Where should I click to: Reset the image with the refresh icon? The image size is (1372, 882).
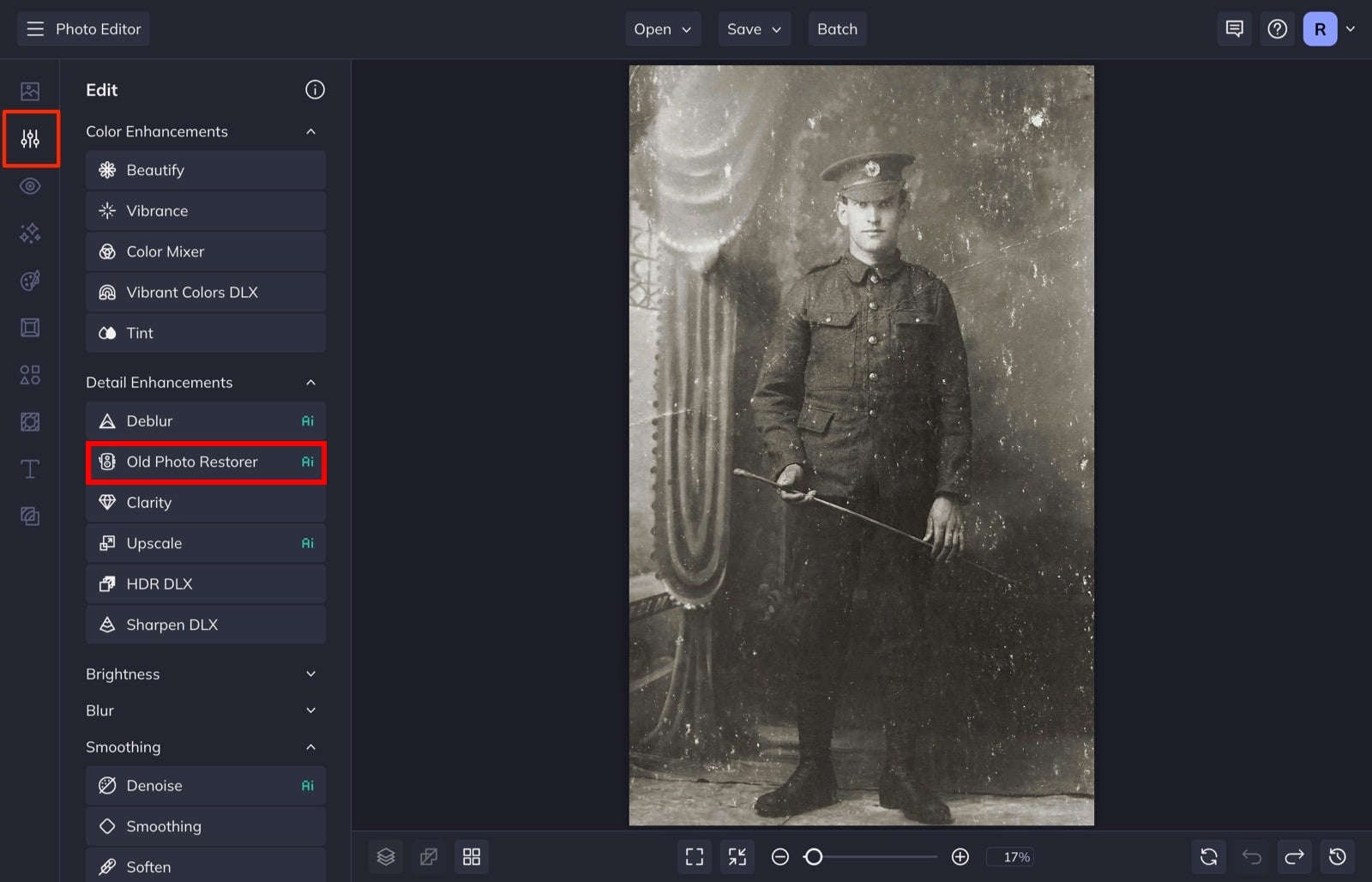[x=1209, y=856]
